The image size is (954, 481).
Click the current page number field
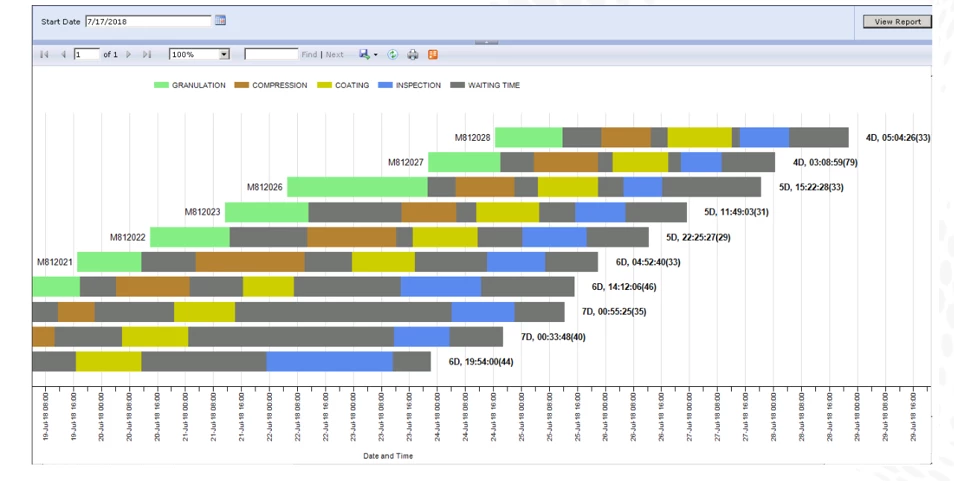tap(86, 55)
